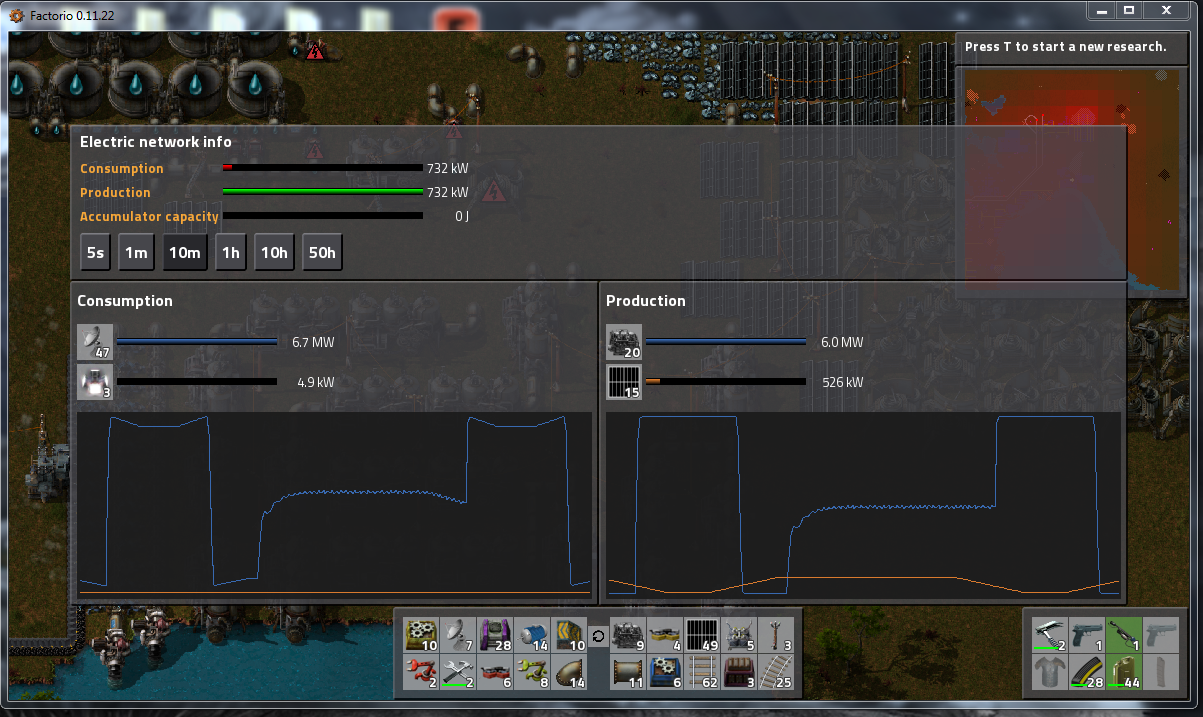Select the flamethrower weapon slot

pyautogui.click(x=1123, y=634)
